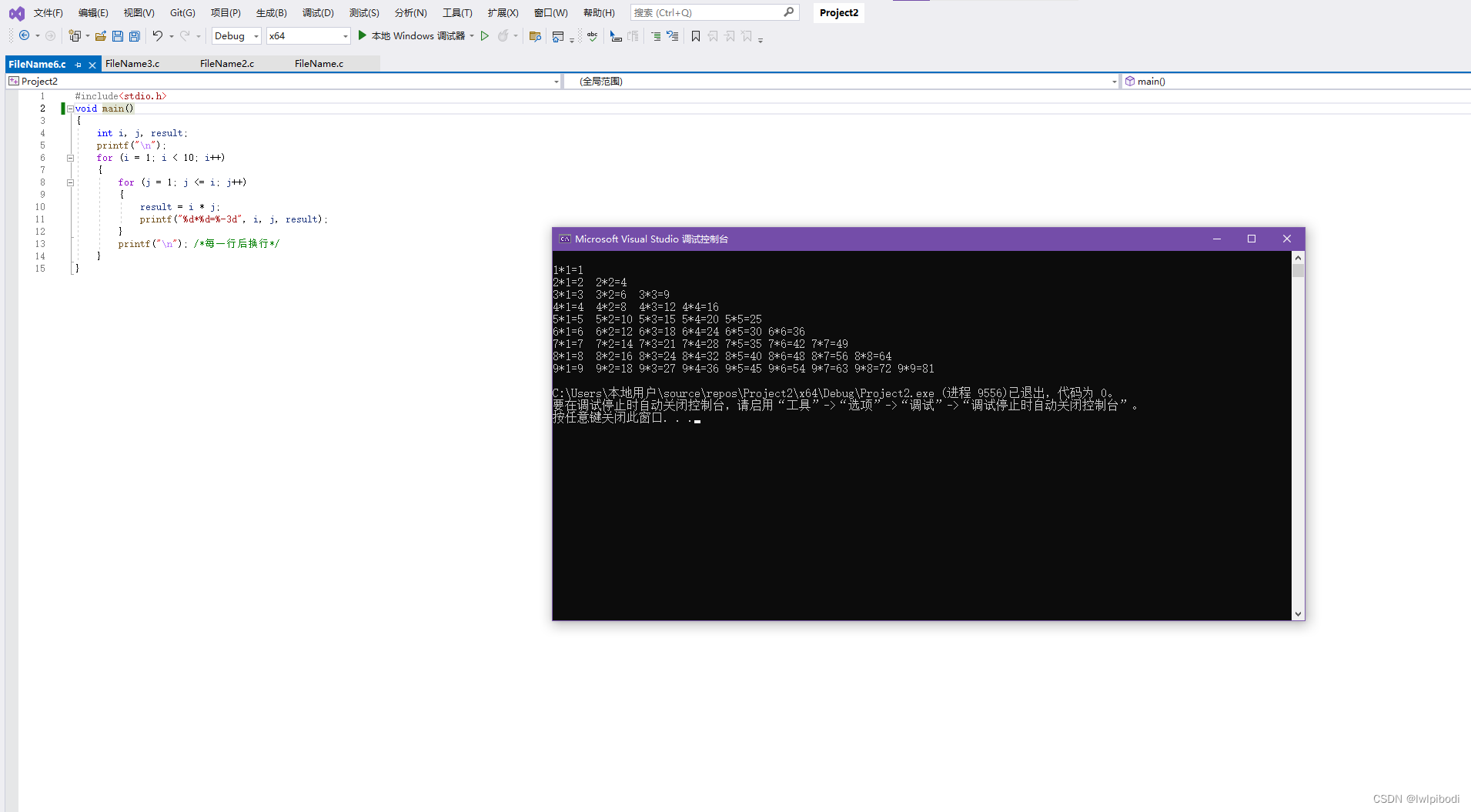Open the 工具(T) menu
The height and width of the screenshot is (812, 1471).
457,13
